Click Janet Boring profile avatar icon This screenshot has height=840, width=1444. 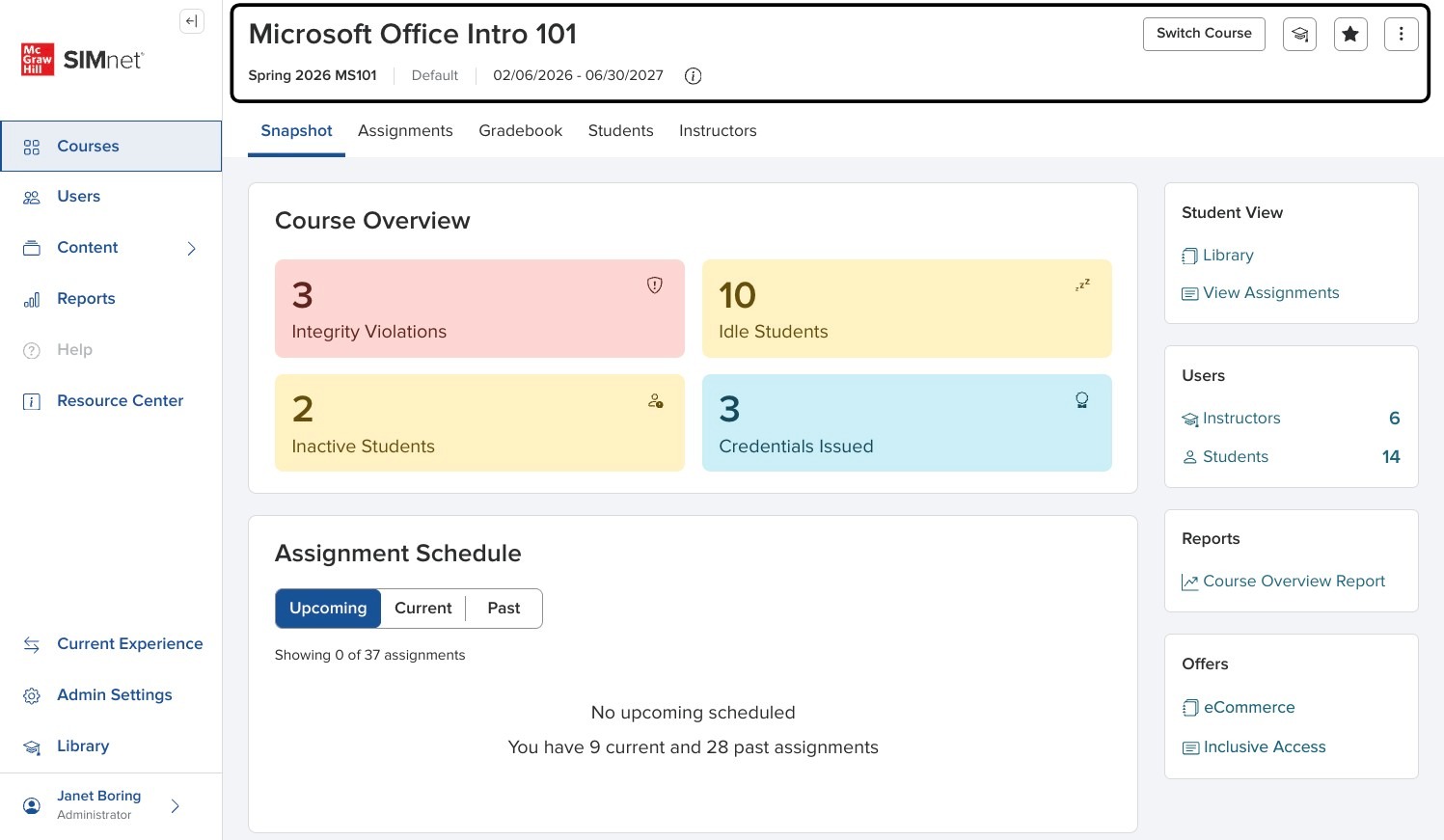tap(32, 805)
